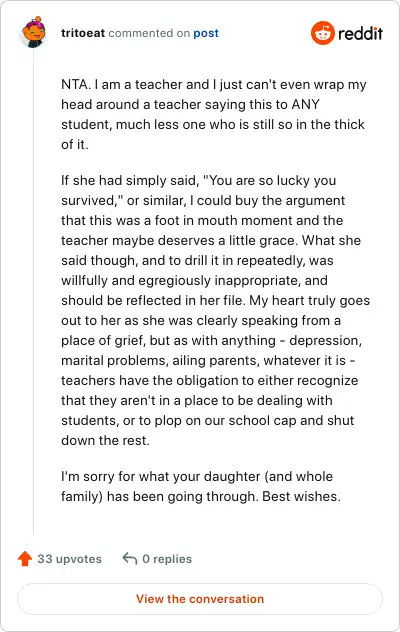
Task: Click the orange Reddit Snoo logo
Action: tap(323, 33)
